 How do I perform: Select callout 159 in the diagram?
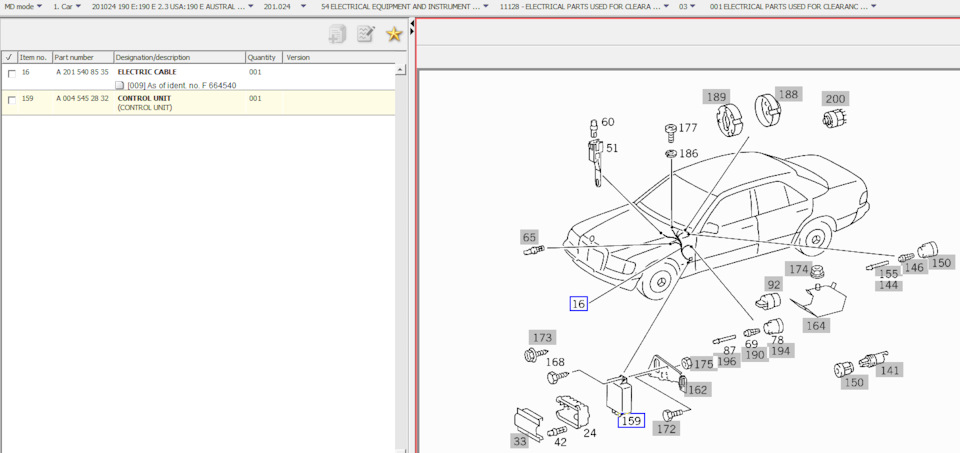click(x=631, y=421)
